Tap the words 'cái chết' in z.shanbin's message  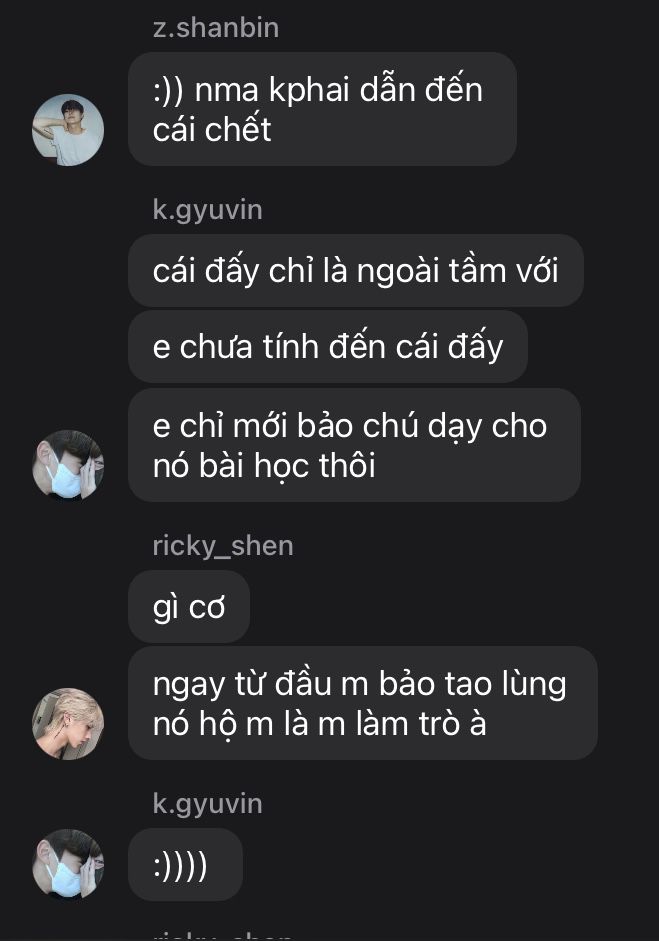(x=212, y=129)
